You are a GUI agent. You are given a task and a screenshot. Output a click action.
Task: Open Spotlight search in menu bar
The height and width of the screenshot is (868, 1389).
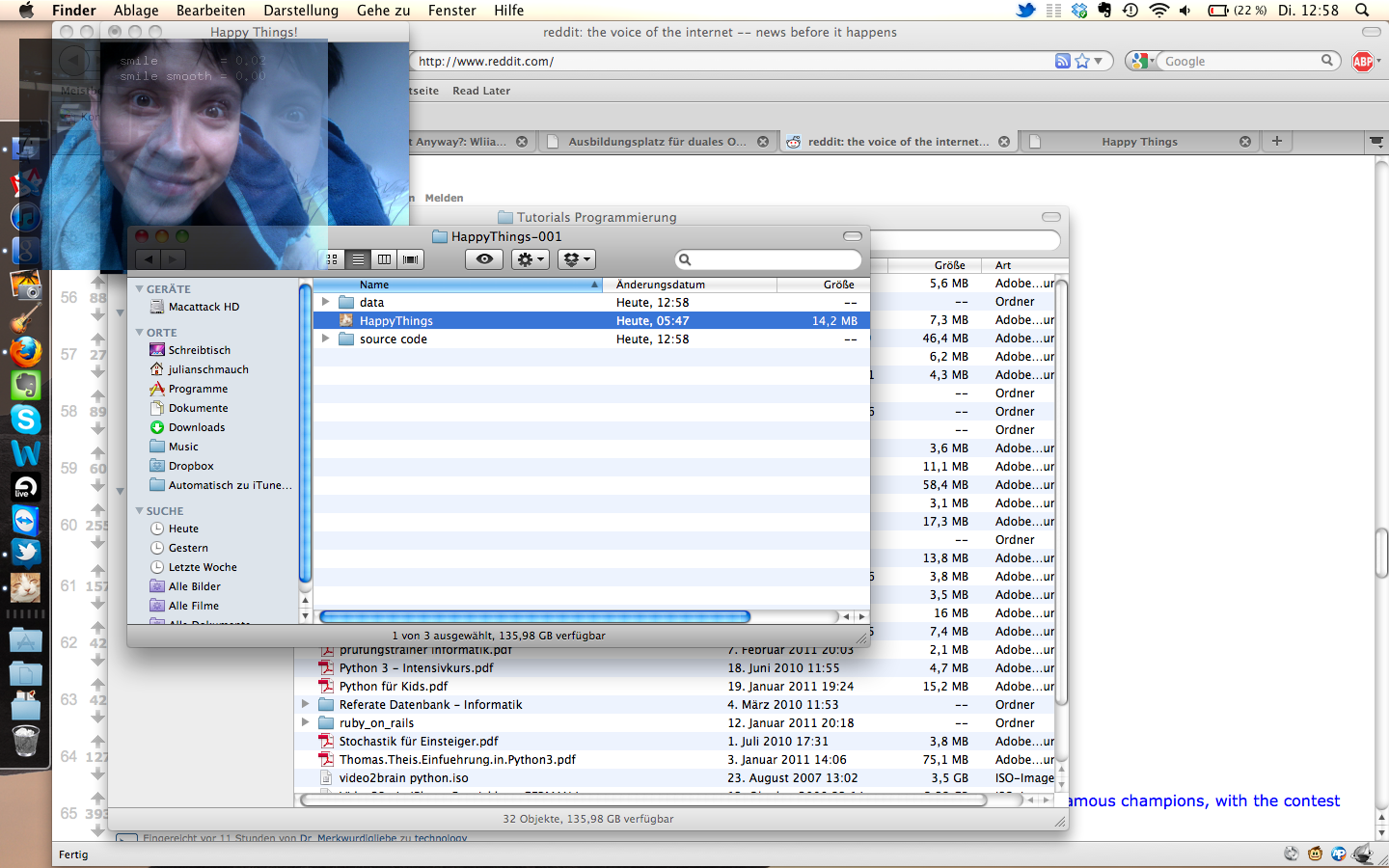click(1362, 11)
